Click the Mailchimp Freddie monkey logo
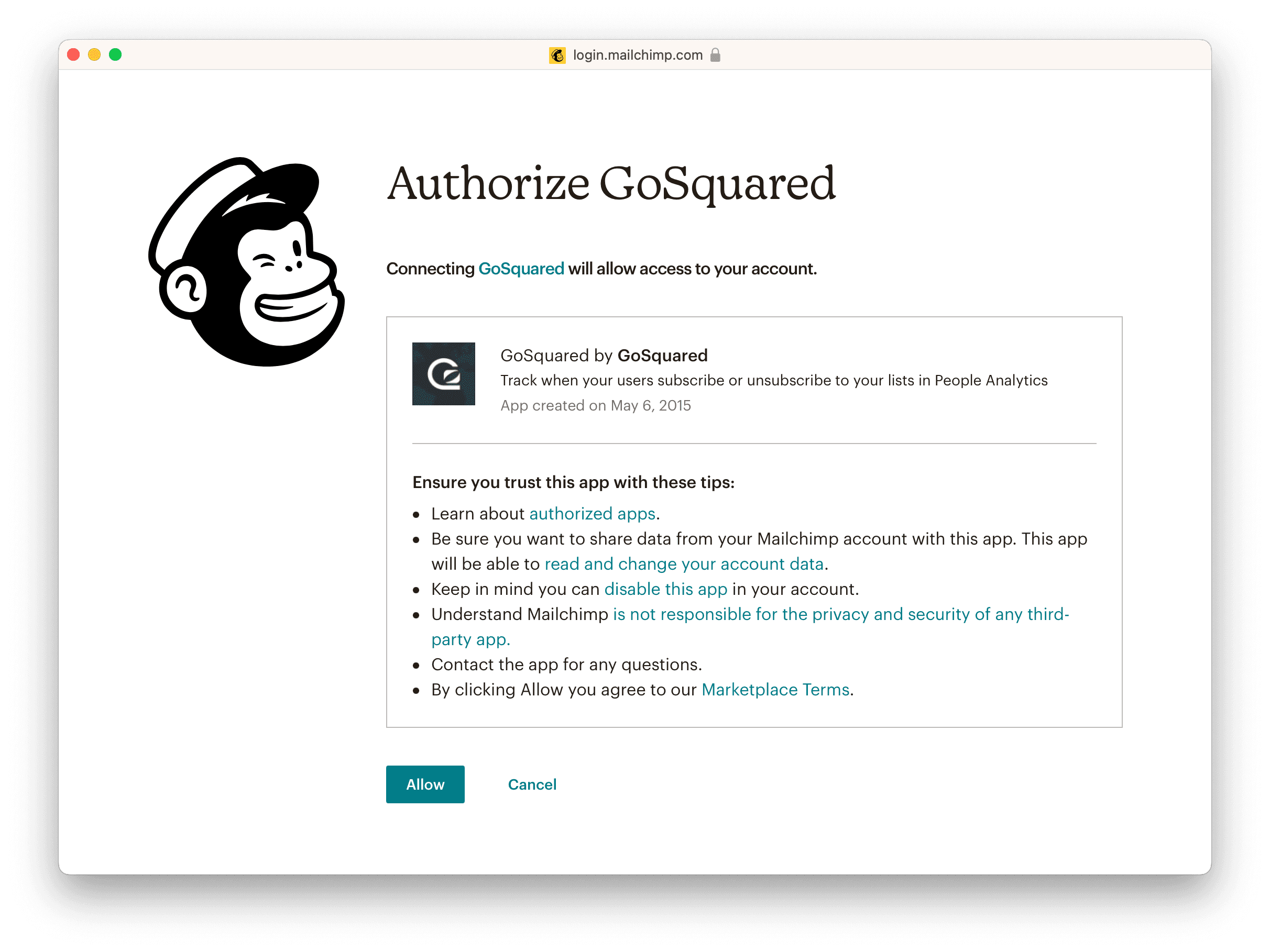Viewport: 1270px width, 952px height. [246, 261]
